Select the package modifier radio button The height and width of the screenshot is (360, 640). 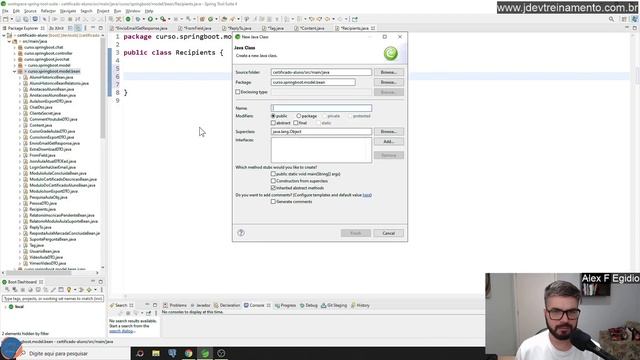coord(299,116)
